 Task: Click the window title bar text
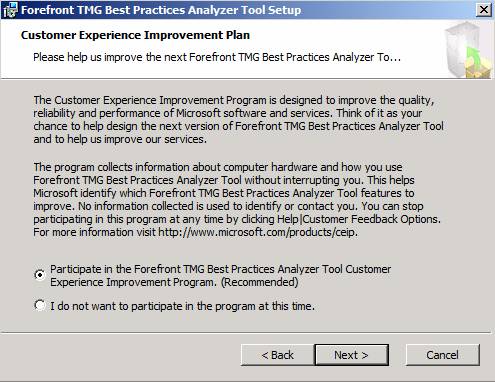[161, 10]
